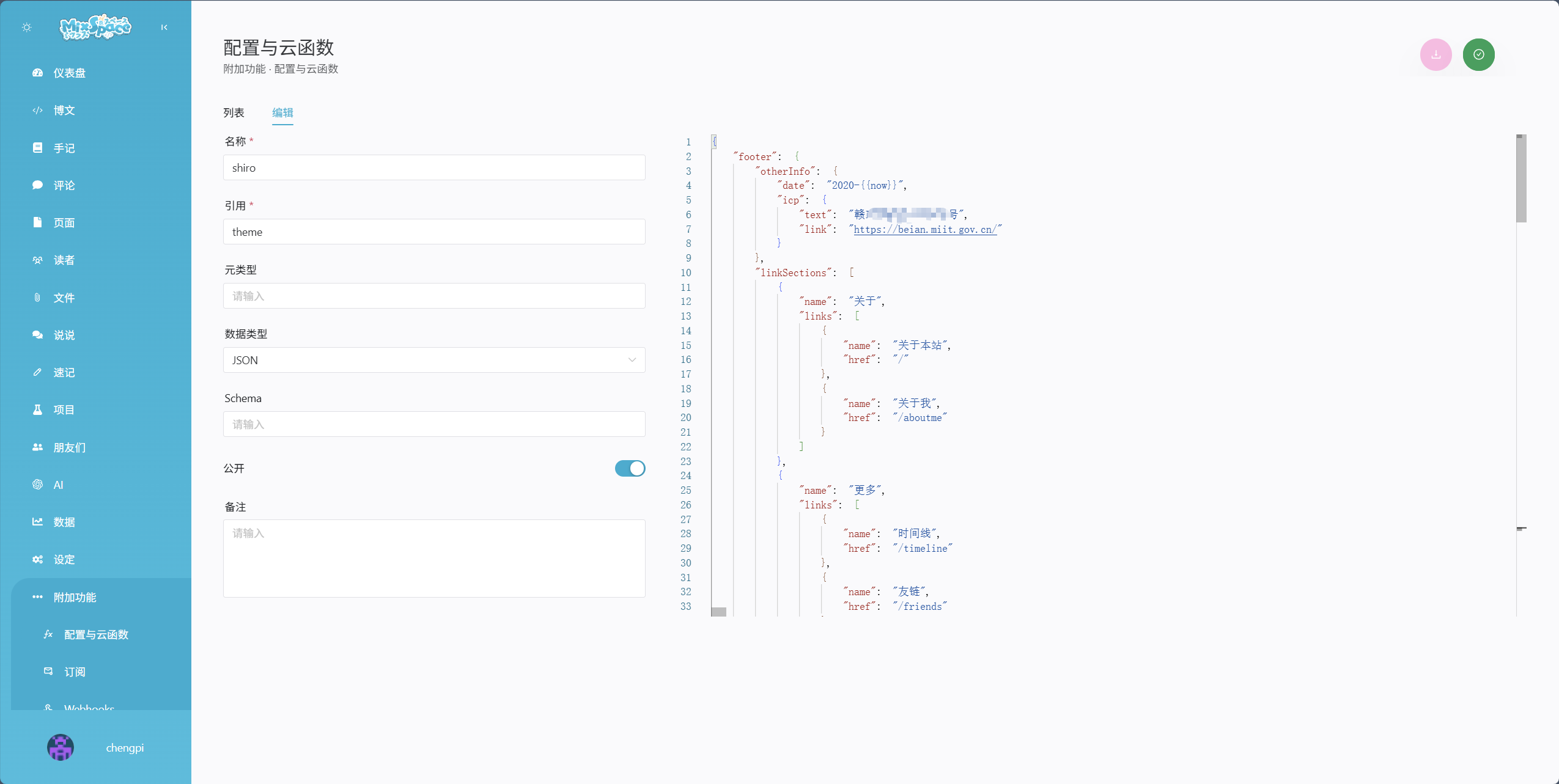The height and width of the screenshot is (784, 1559).
Task: Click into the 备注 remarks textarea
Action: (x=434, y=559)
